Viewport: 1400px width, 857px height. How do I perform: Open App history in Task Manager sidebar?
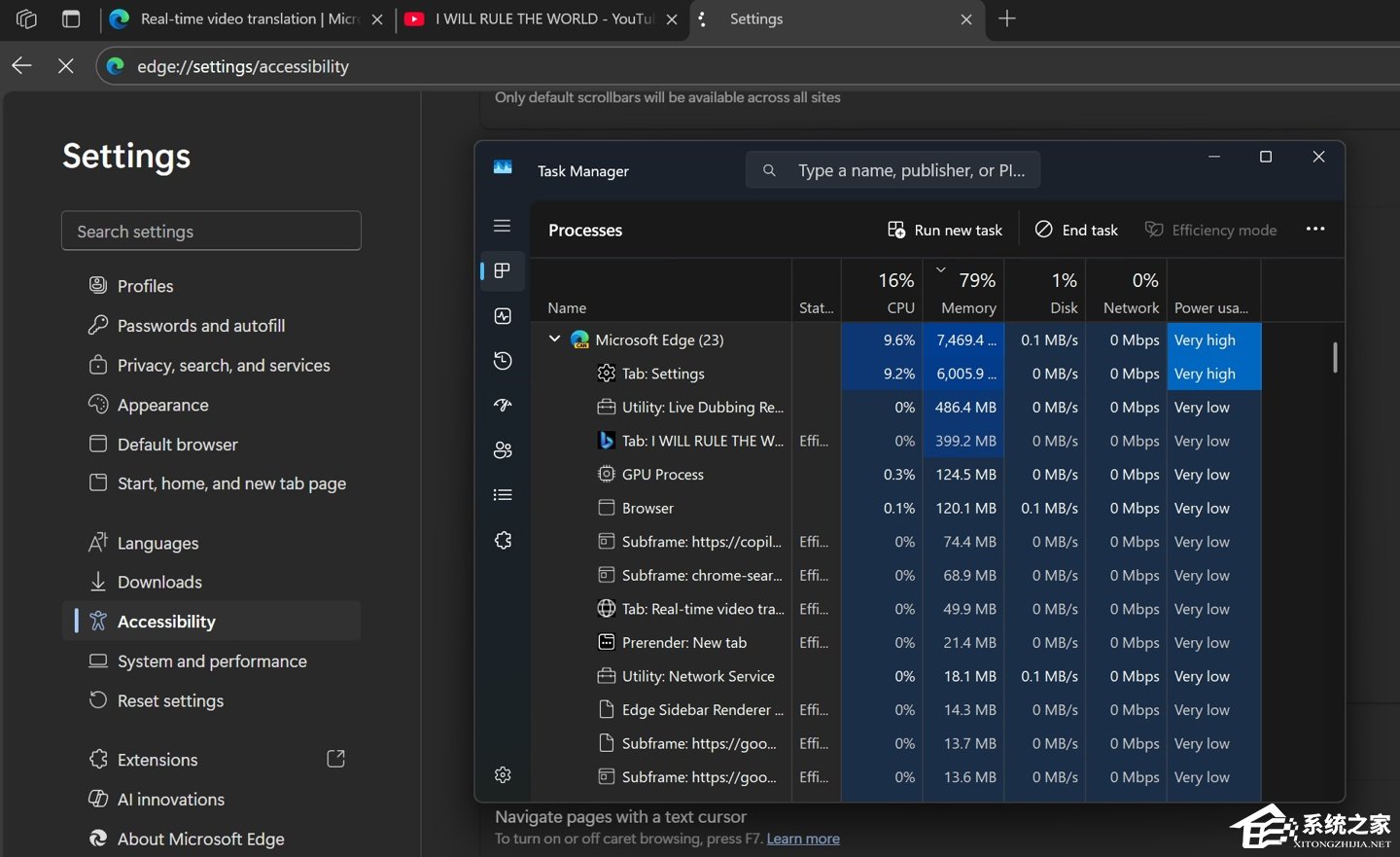point(503,361)
